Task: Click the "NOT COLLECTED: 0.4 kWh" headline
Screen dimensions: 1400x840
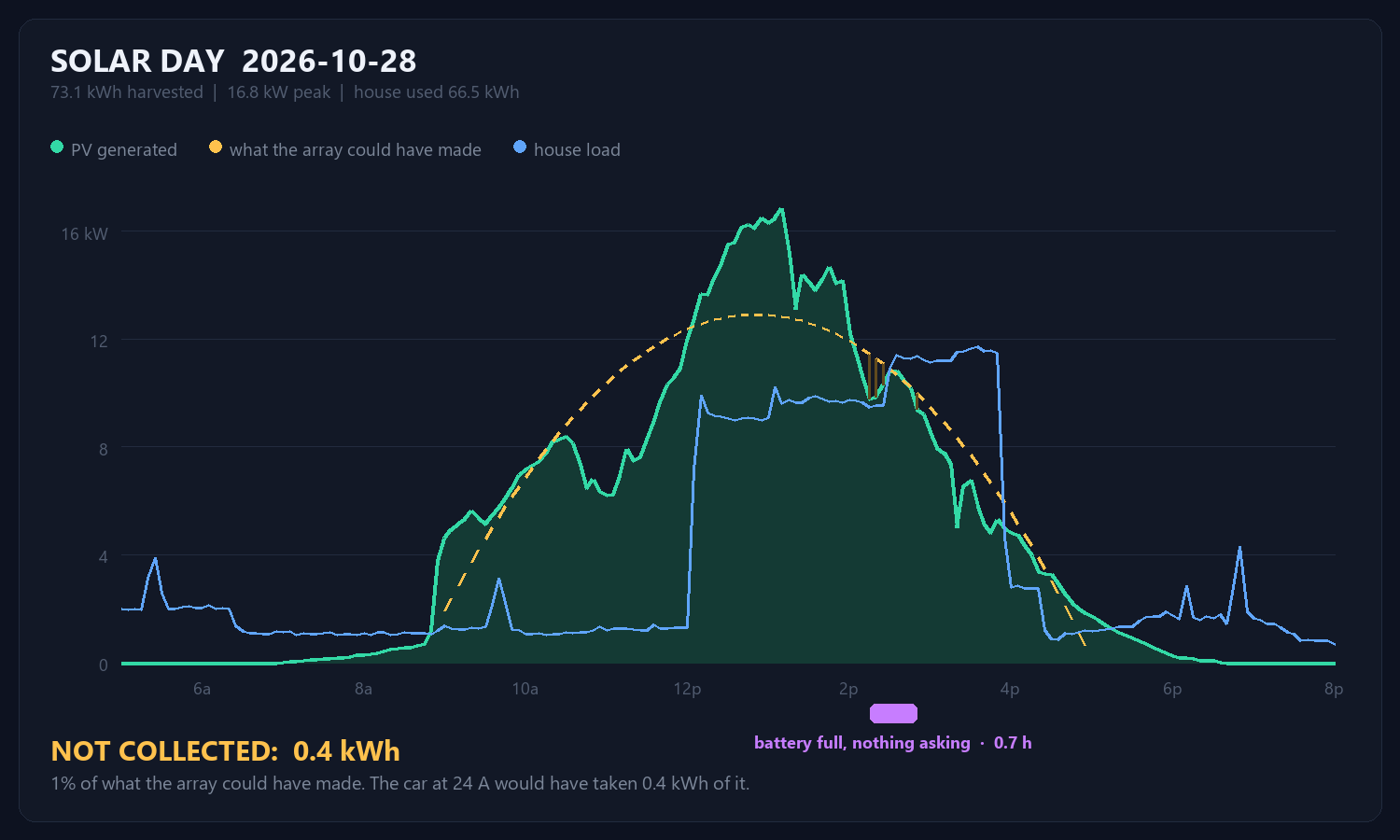Action: 226,751
